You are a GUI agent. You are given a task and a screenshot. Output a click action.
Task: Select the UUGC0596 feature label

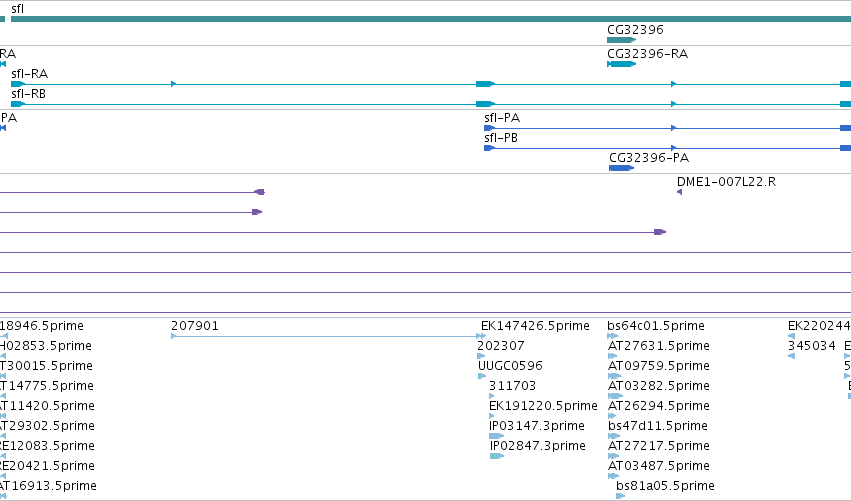click(510, 366)
